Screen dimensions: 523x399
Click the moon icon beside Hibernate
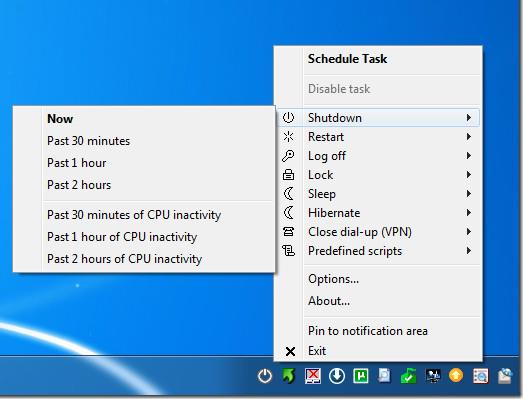point(289,213)
